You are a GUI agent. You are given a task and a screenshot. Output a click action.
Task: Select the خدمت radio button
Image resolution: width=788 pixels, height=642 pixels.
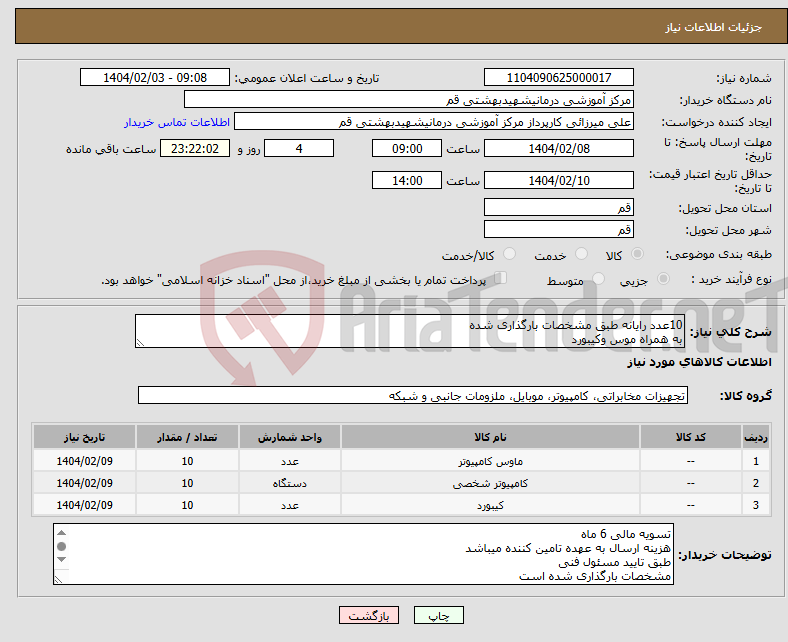click(581, 254)
